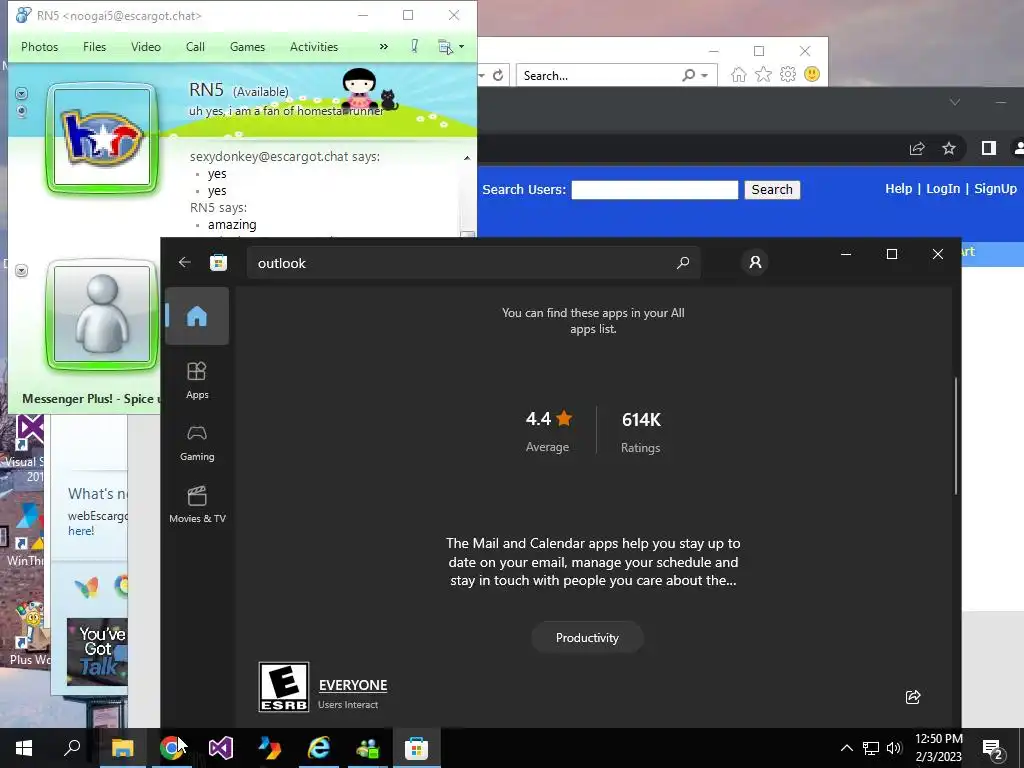Open the Home section in Store sidebar
Viewport: 1024px width, 768px height.
197,316
